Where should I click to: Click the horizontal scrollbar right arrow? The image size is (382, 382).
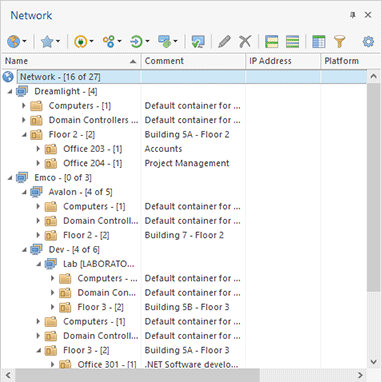(x=360, y=375)
